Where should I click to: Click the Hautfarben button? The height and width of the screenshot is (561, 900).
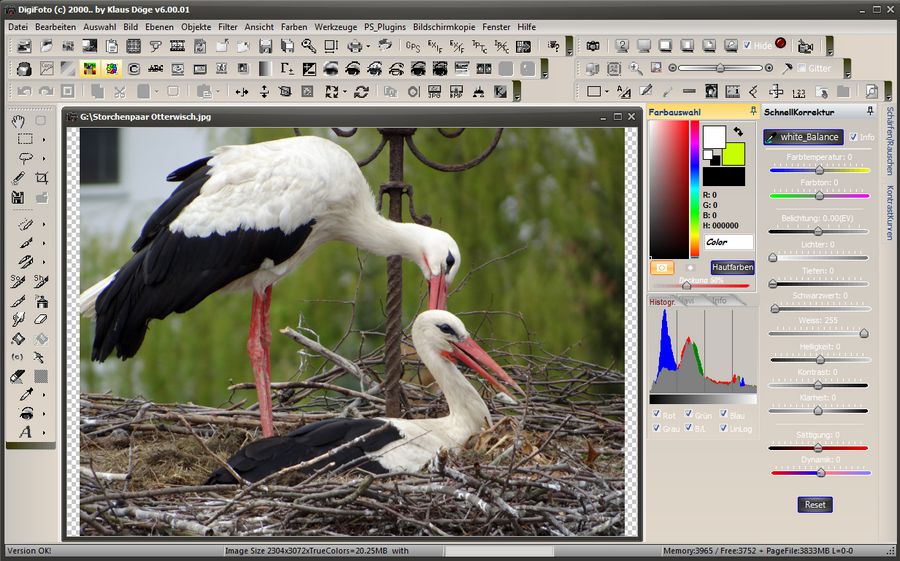(x=732, y=267)
